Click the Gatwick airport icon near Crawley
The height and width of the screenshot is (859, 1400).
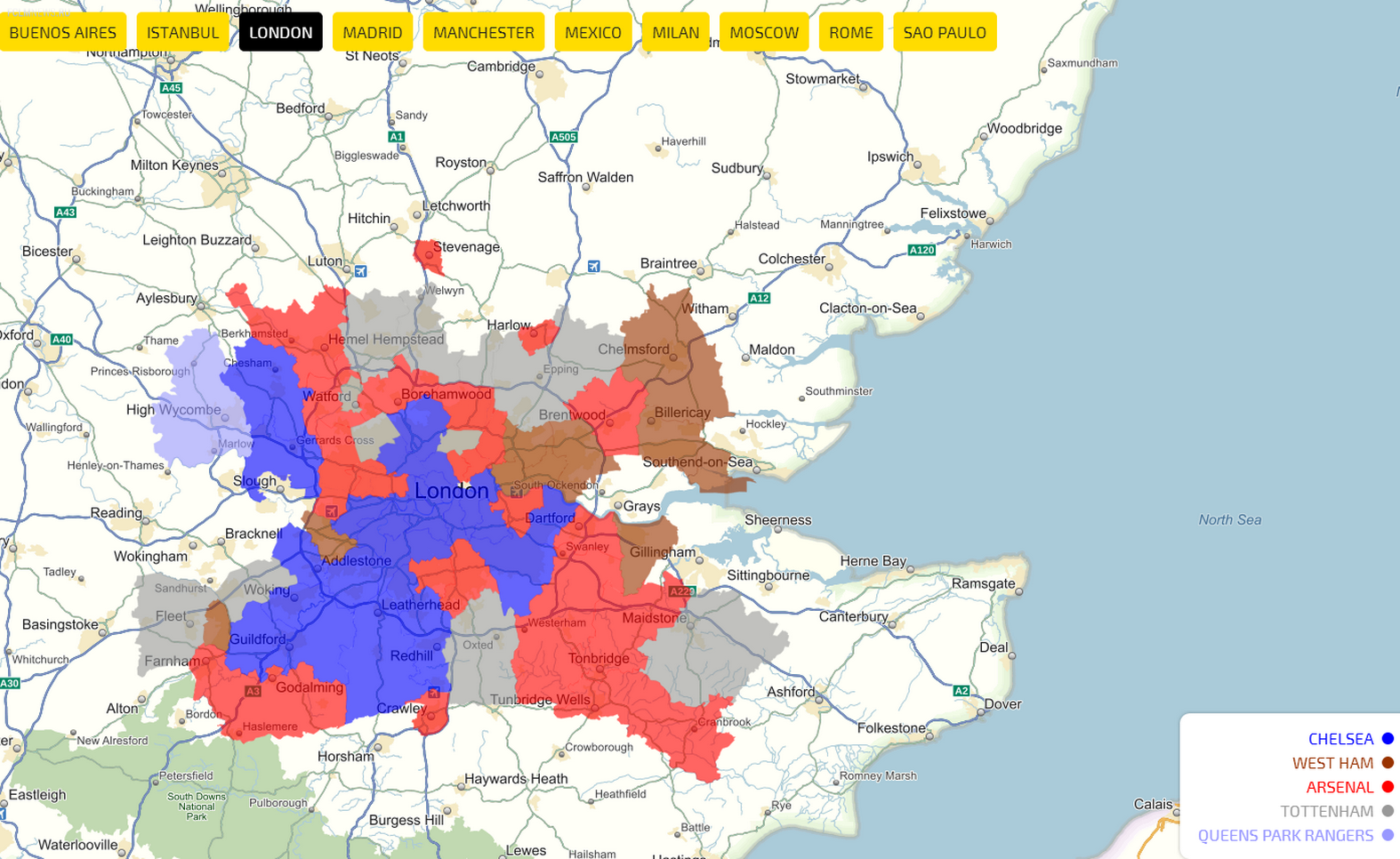[433, 692]
